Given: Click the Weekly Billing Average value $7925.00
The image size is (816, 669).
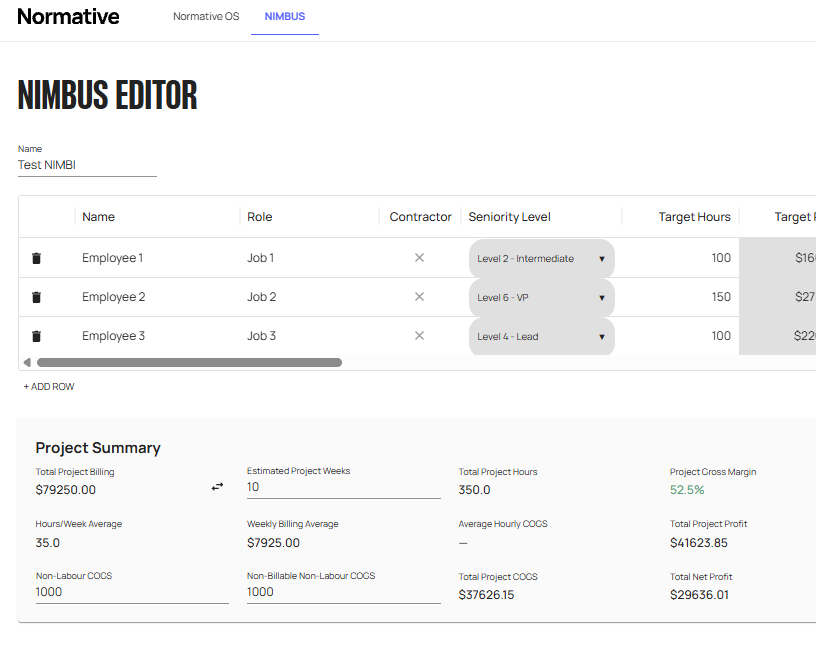Looking at the screenshot, I should click(x=273, y=543).
